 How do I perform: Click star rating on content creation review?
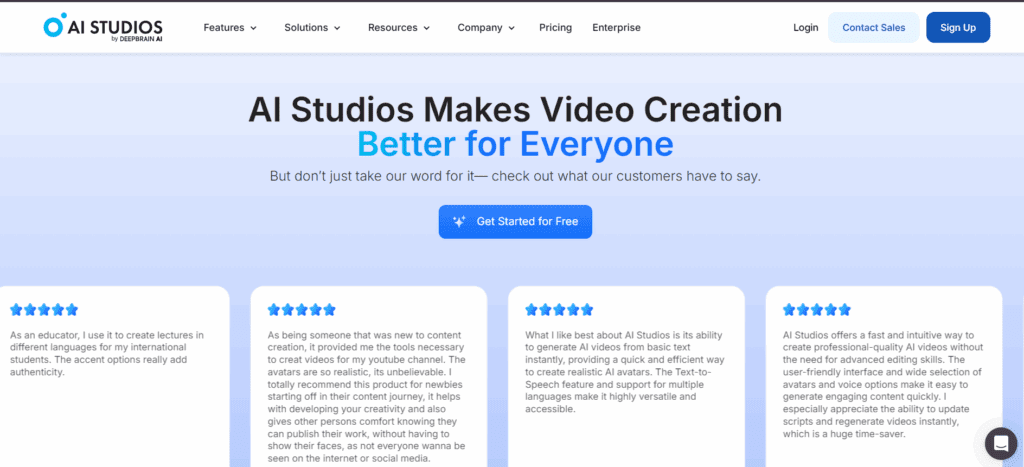coord(301,309)
